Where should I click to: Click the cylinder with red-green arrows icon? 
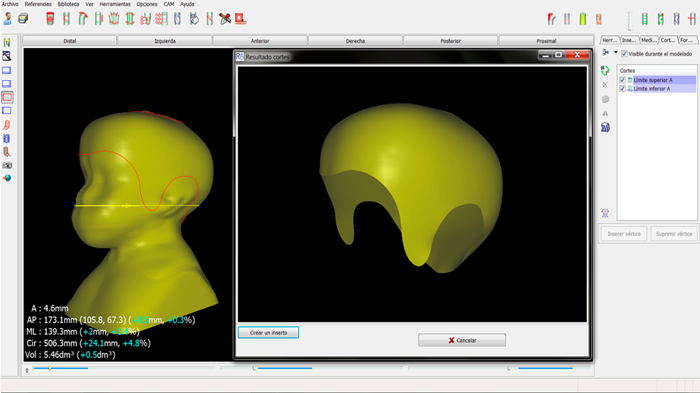click(661, 19)
